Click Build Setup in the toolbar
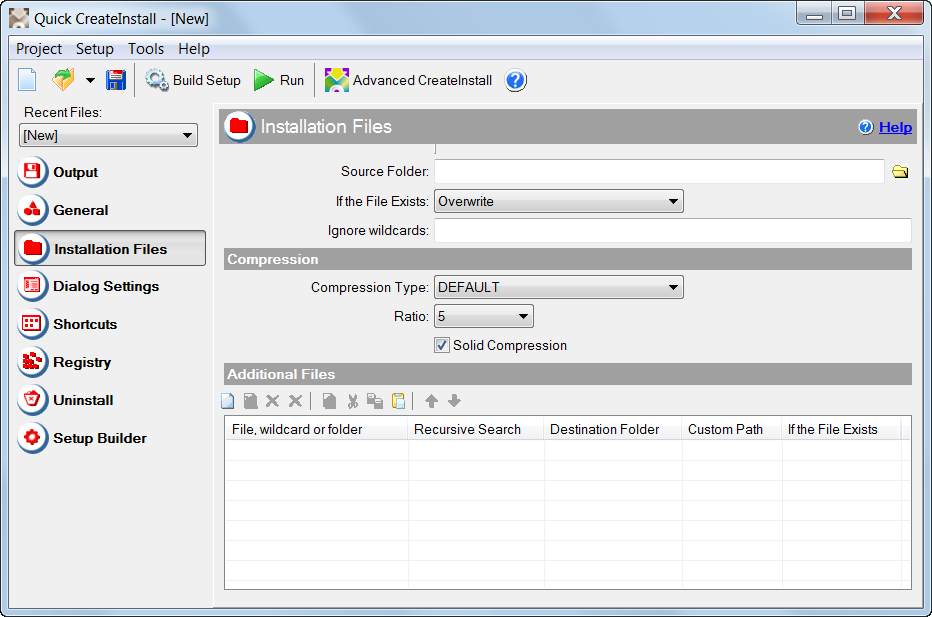932x617 pixels. coord(193,80)
